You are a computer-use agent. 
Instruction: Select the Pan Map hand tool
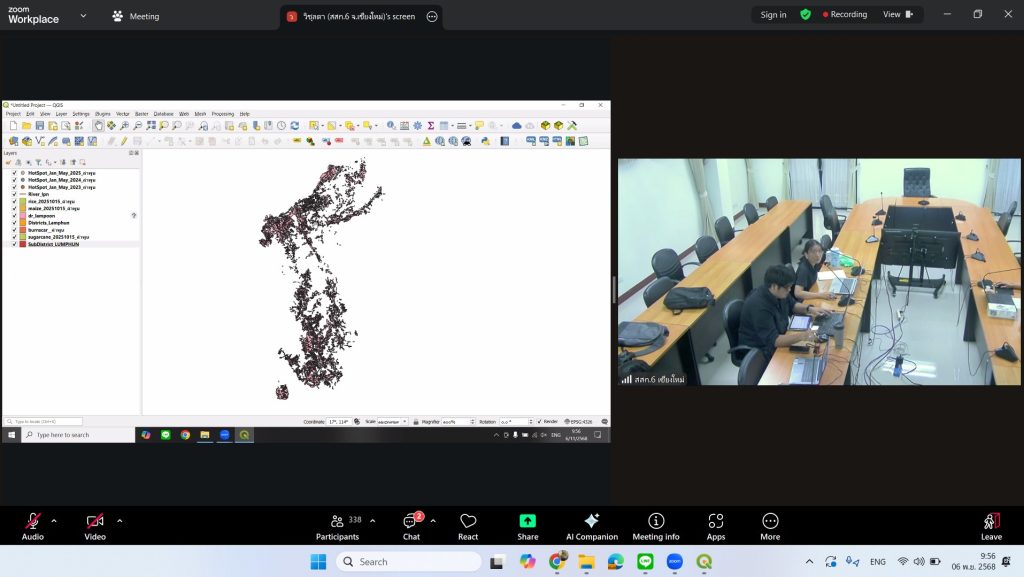(x=99, y=126)
